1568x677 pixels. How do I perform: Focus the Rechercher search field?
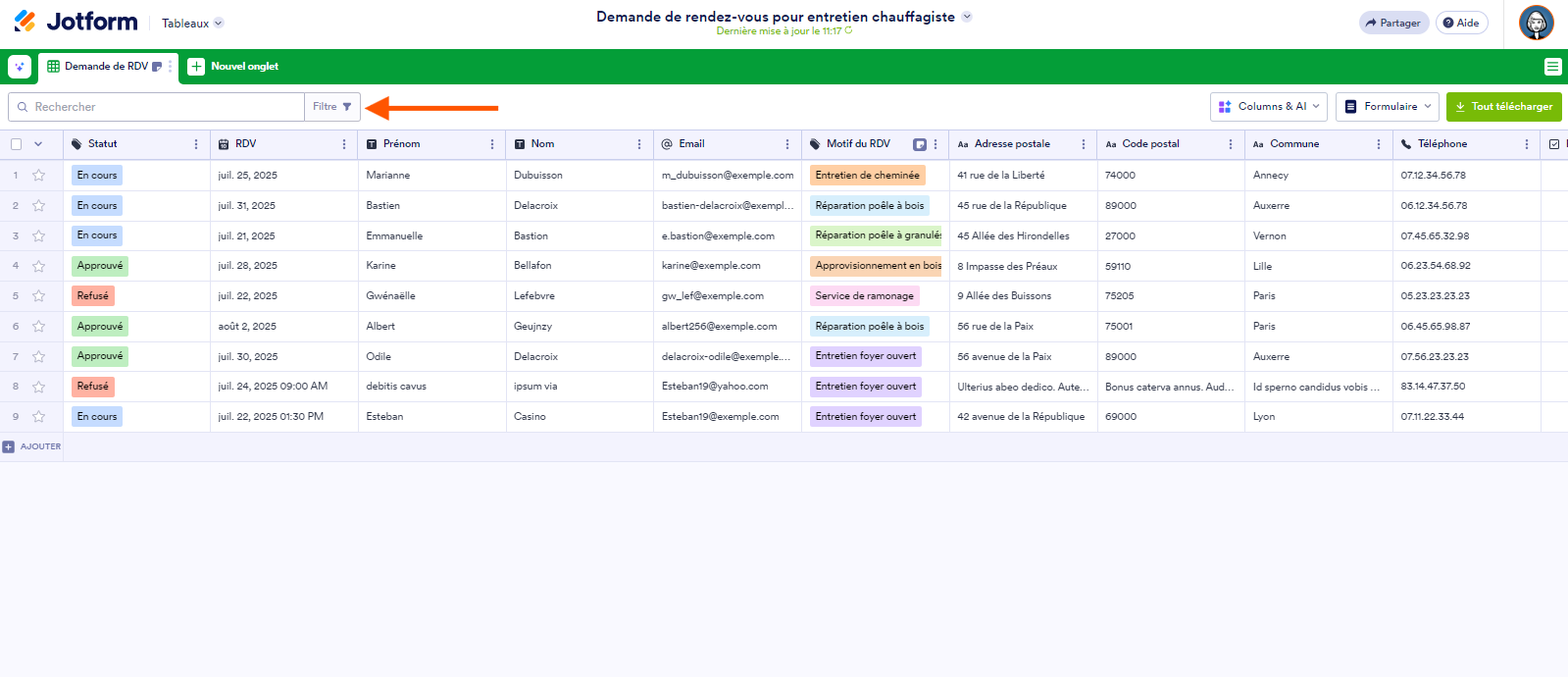tap(157, 107)
